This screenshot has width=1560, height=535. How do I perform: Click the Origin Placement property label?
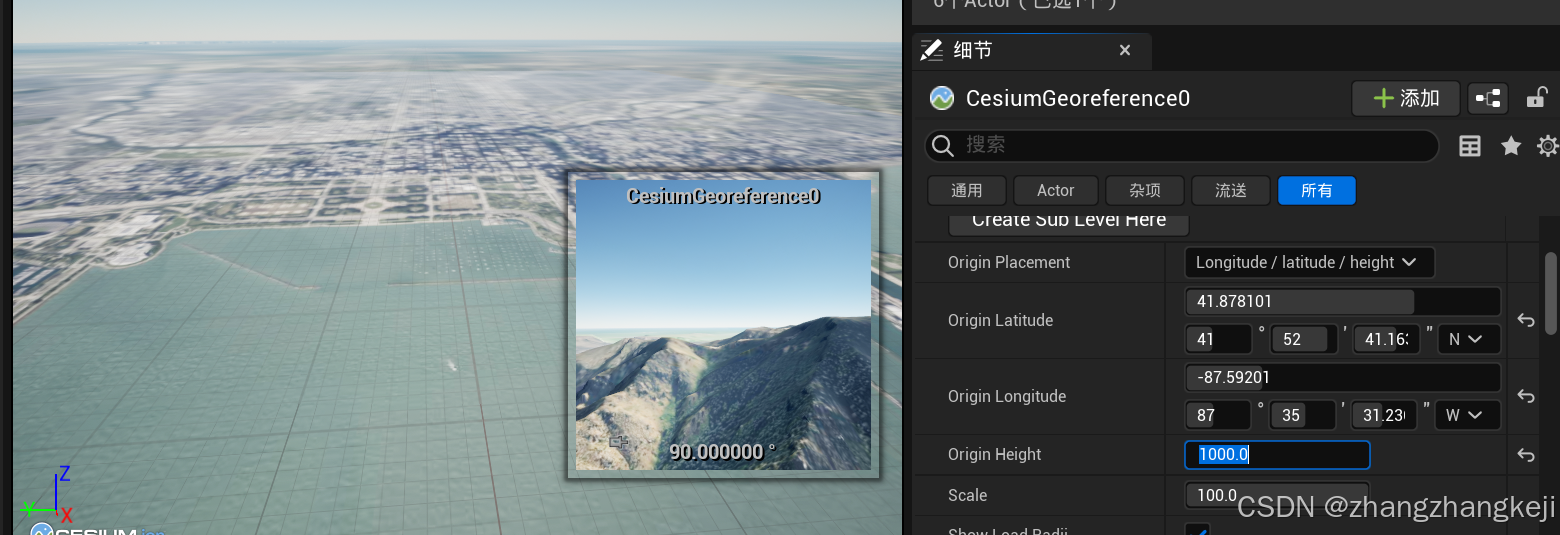(x=1009, y=262)
